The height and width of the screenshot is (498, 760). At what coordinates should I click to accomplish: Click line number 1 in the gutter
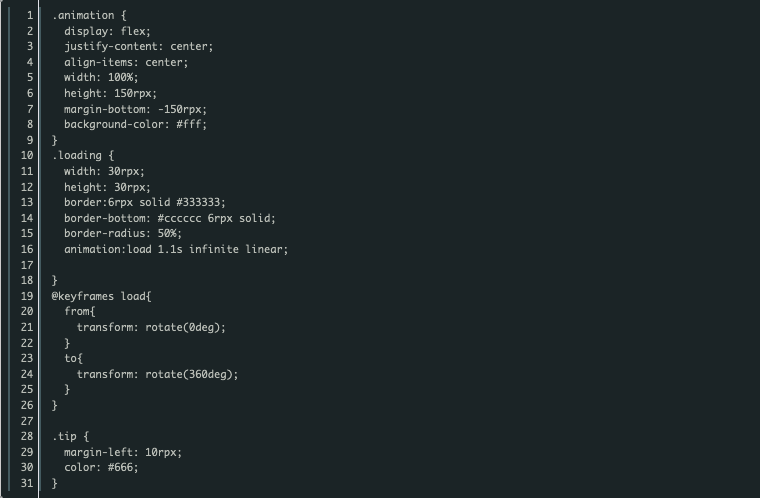[x=30, y=16]
